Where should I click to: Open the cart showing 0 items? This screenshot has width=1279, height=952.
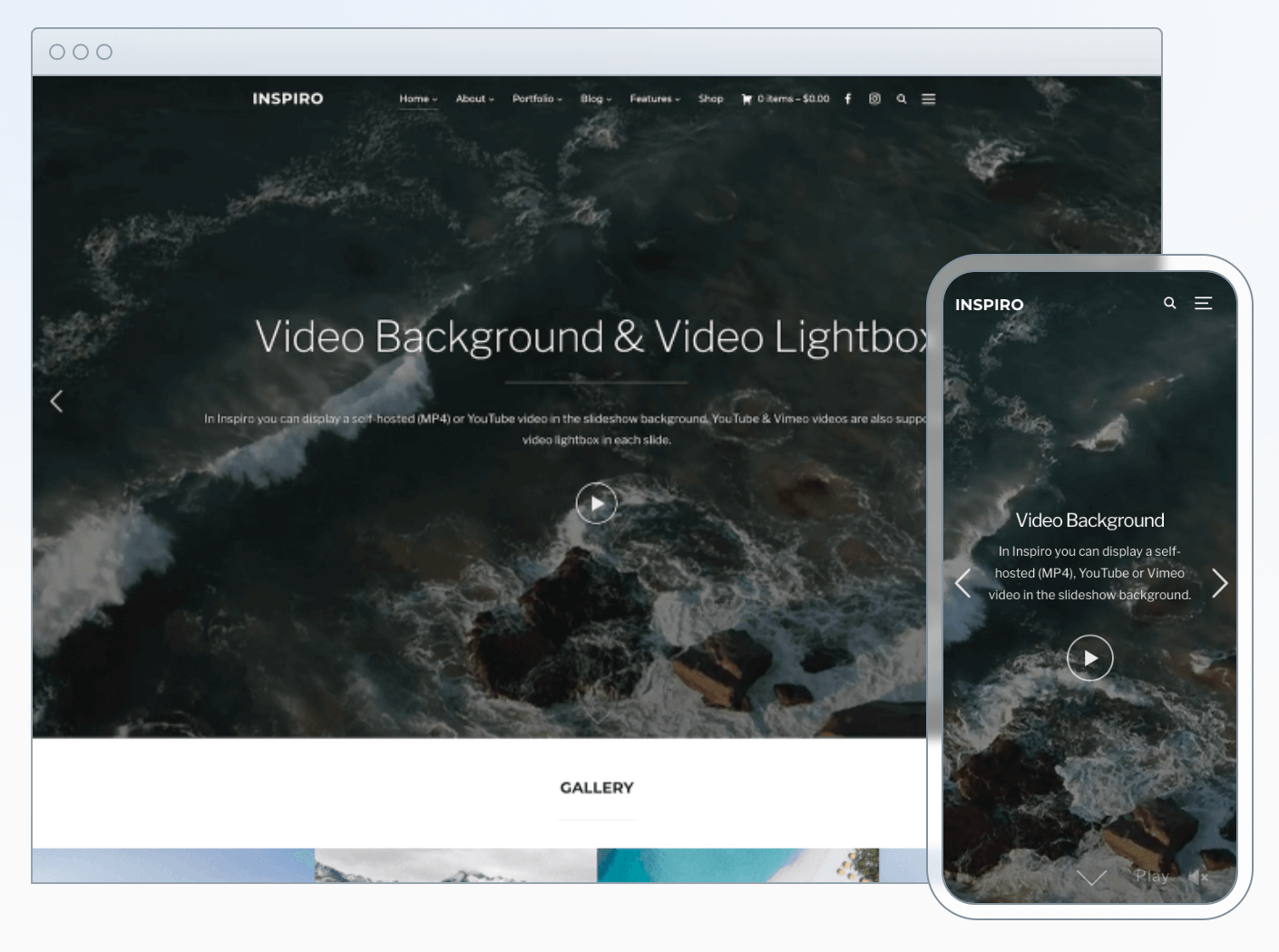786,99
